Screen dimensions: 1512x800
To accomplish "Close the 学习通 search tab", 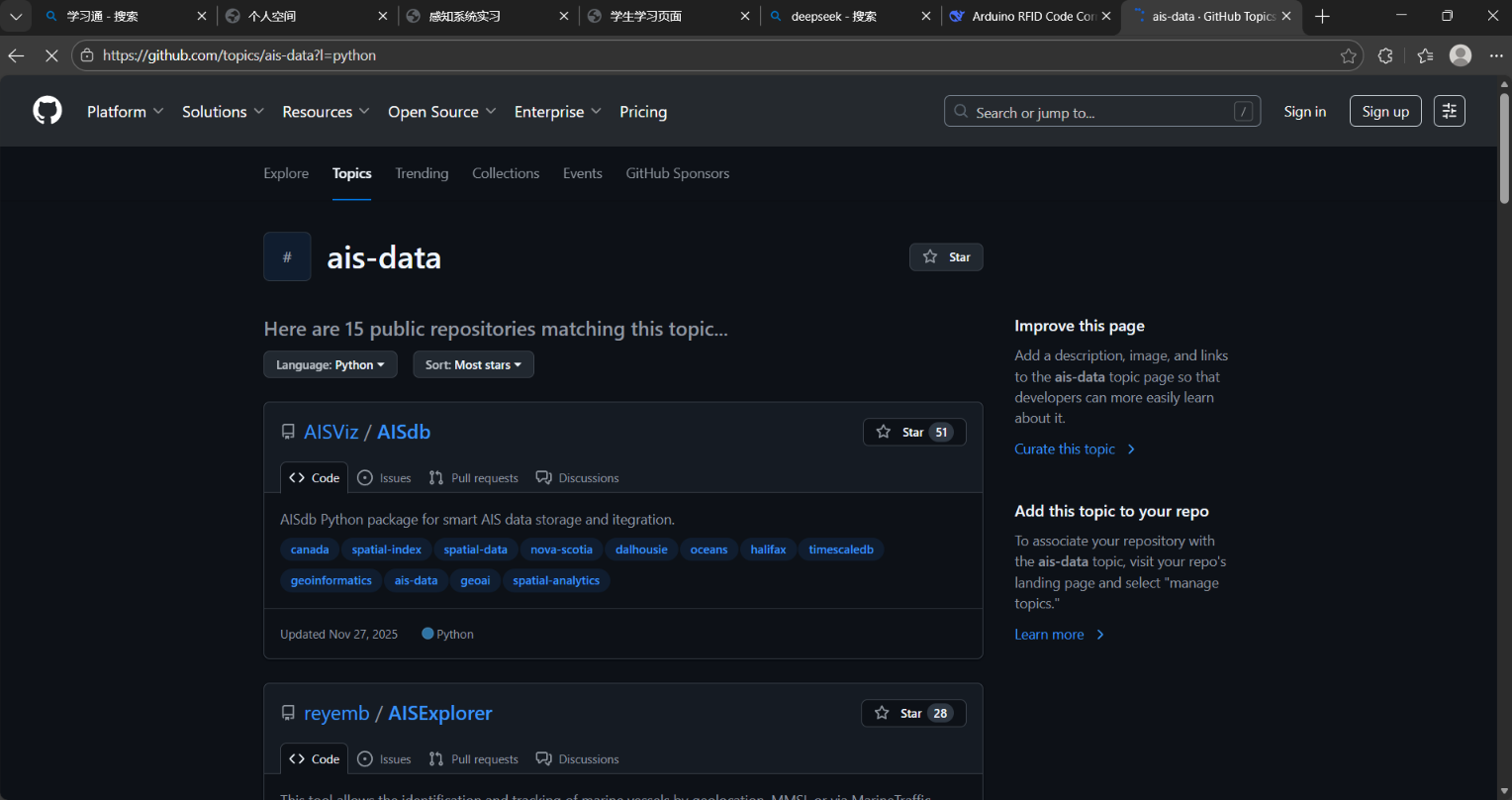I will [202, 16].
